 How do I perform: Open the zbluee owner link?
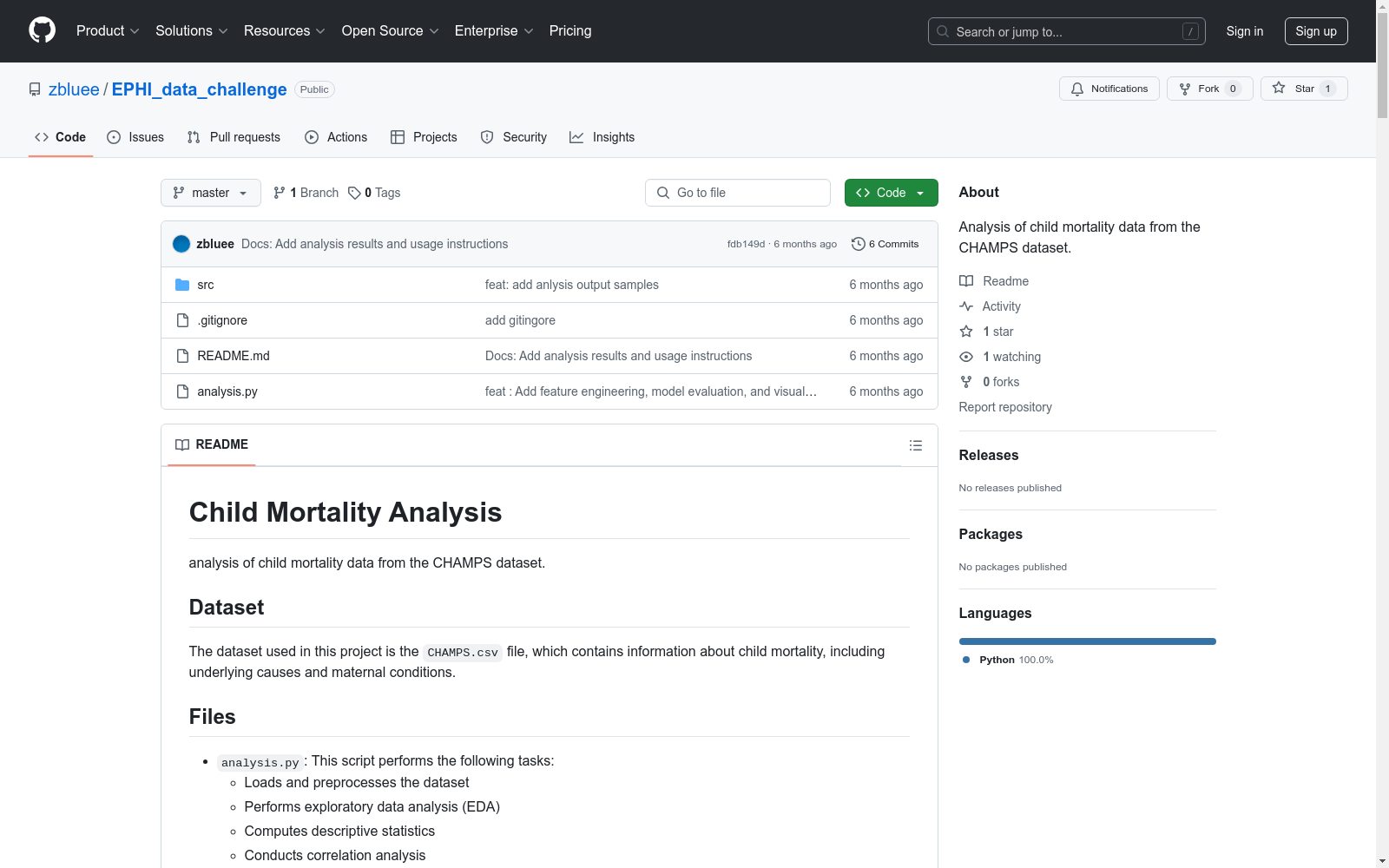[74, 89]
